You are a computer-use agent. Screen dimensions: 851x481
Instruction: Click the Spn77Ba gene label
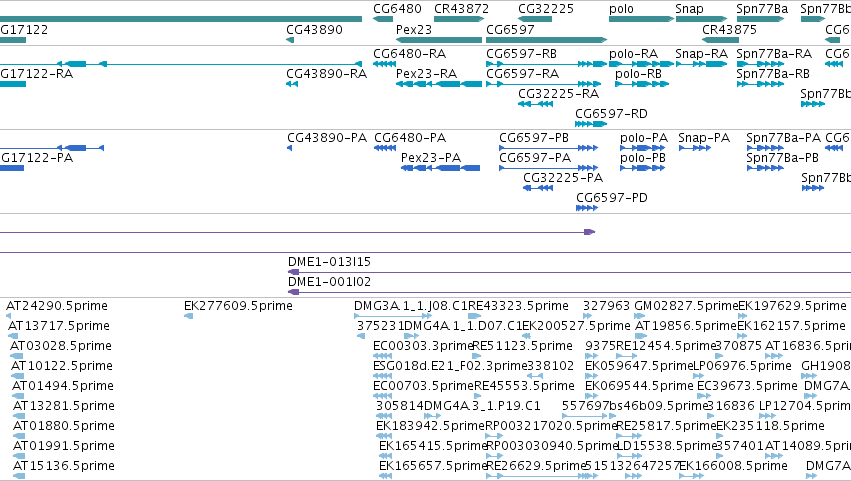762,9
